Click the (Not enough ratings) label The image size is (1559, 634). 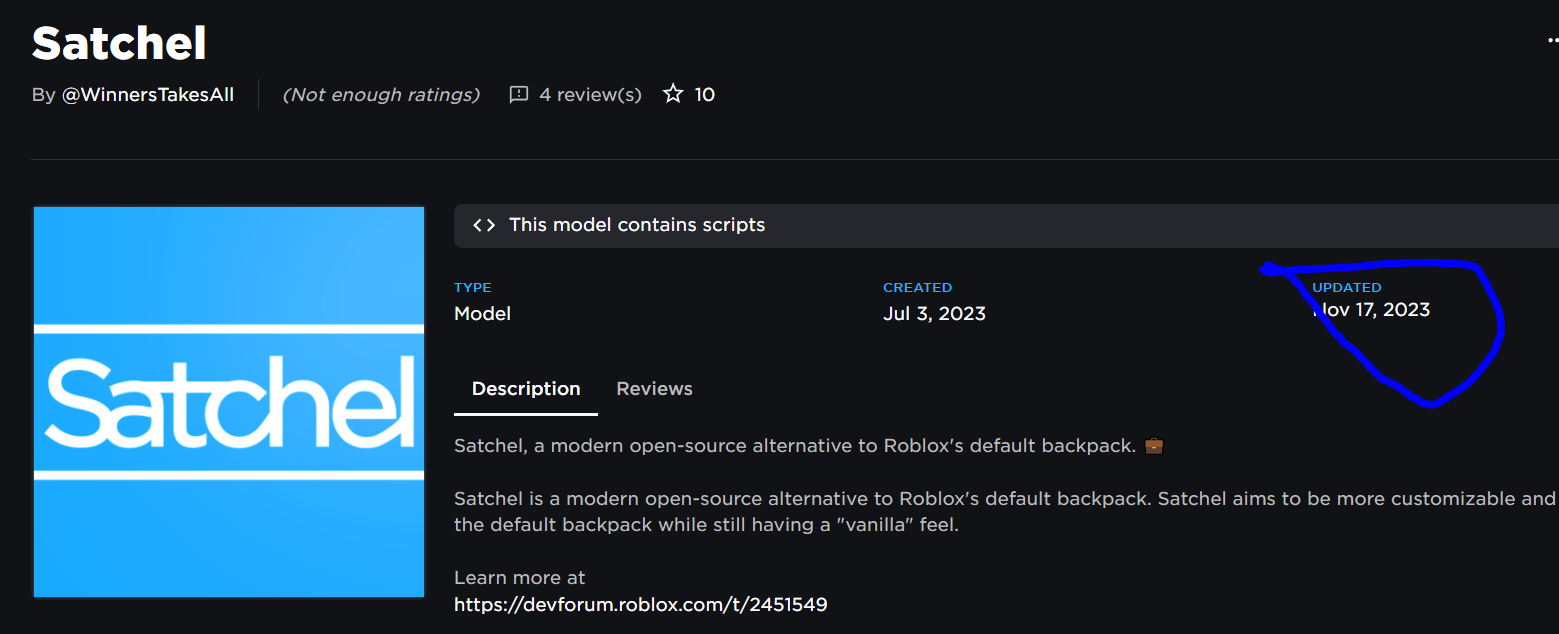coord(381,94)
